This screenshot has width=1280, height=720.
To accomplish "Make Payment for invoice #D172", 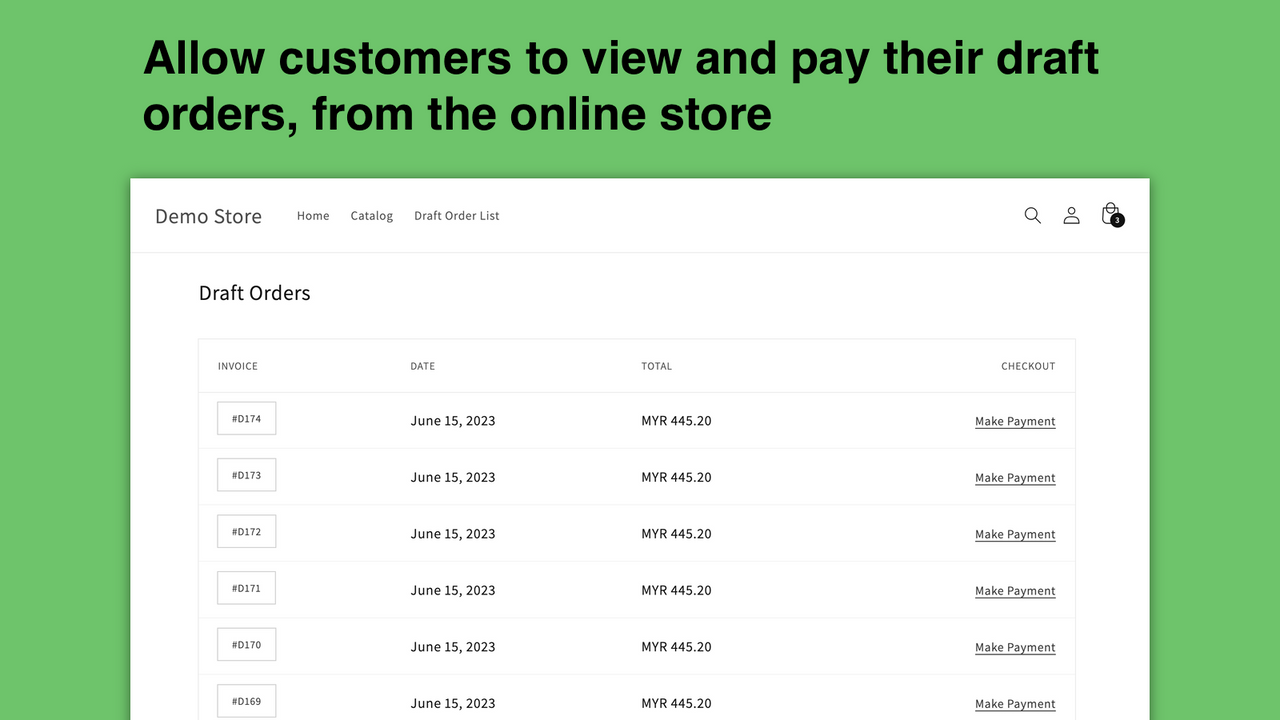I will tap(1015, 534).
